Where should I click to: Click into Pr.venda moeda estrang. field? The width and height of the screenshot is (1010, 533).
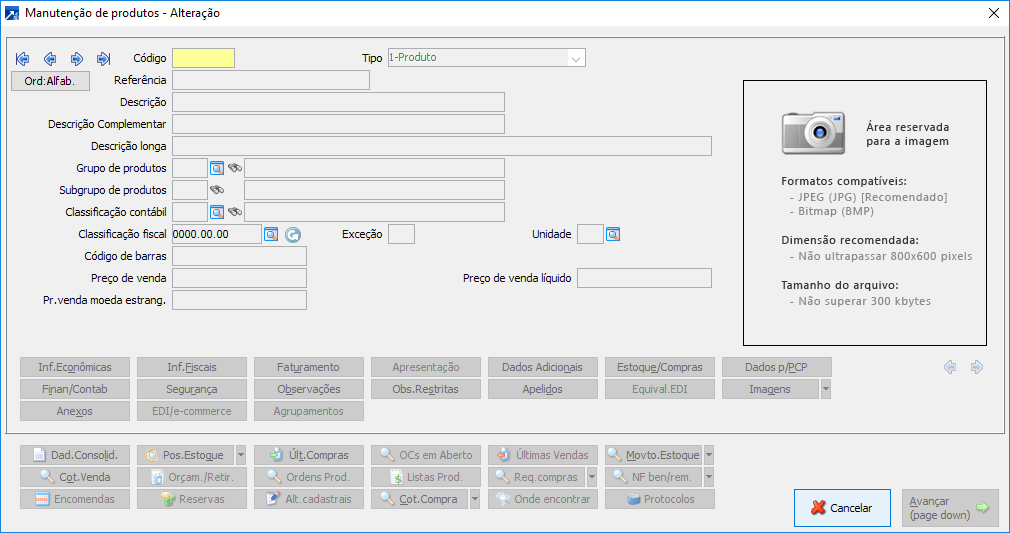pyautogui.click(x=240, y=300)
